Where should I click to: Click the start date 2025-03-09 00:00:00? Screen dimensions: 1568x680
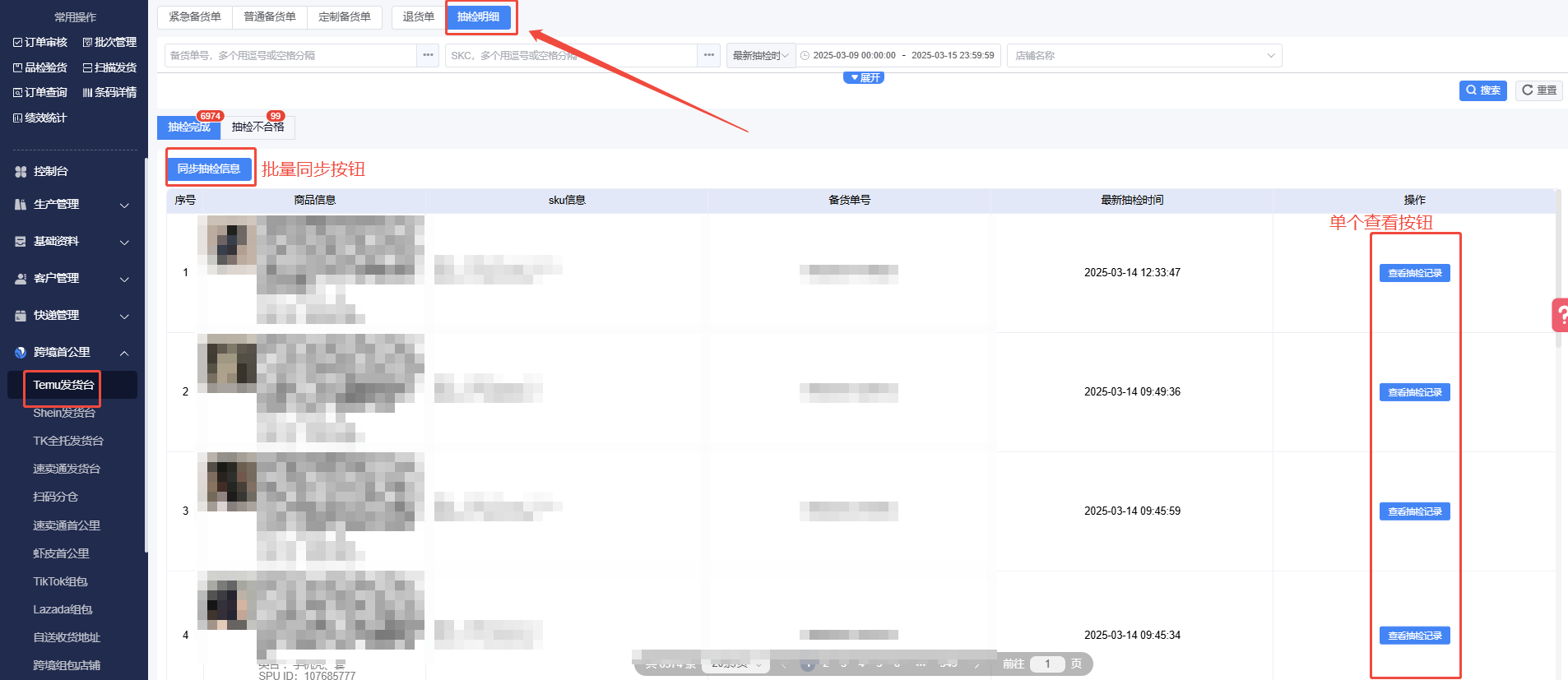coord(854,56)
